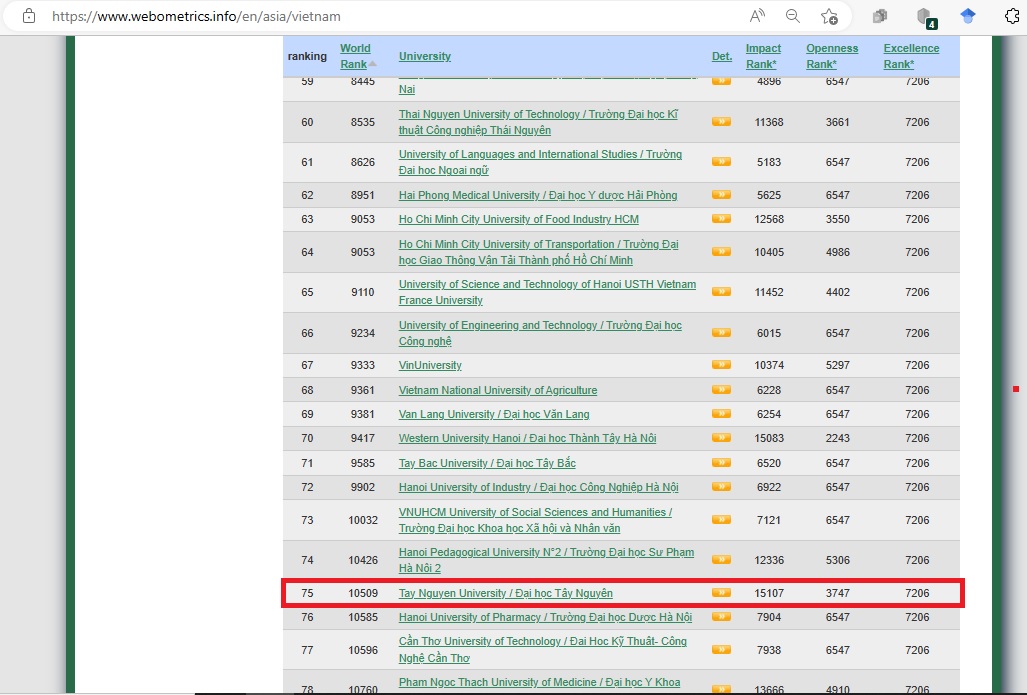Sort table by World Rank header
This screenshot has height=695, width=1027.
point(356,56)
